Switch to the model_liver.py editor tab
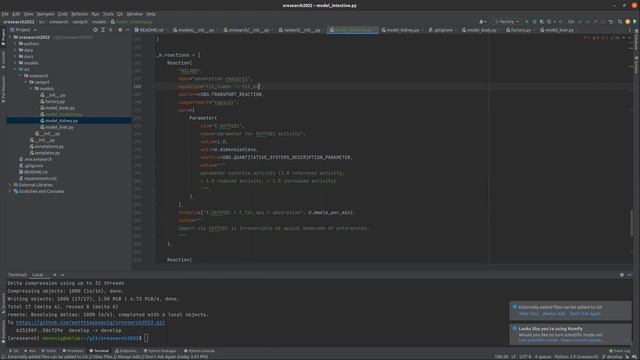The width and height of the screenshot is (640, 360). (x=557, y=30)
